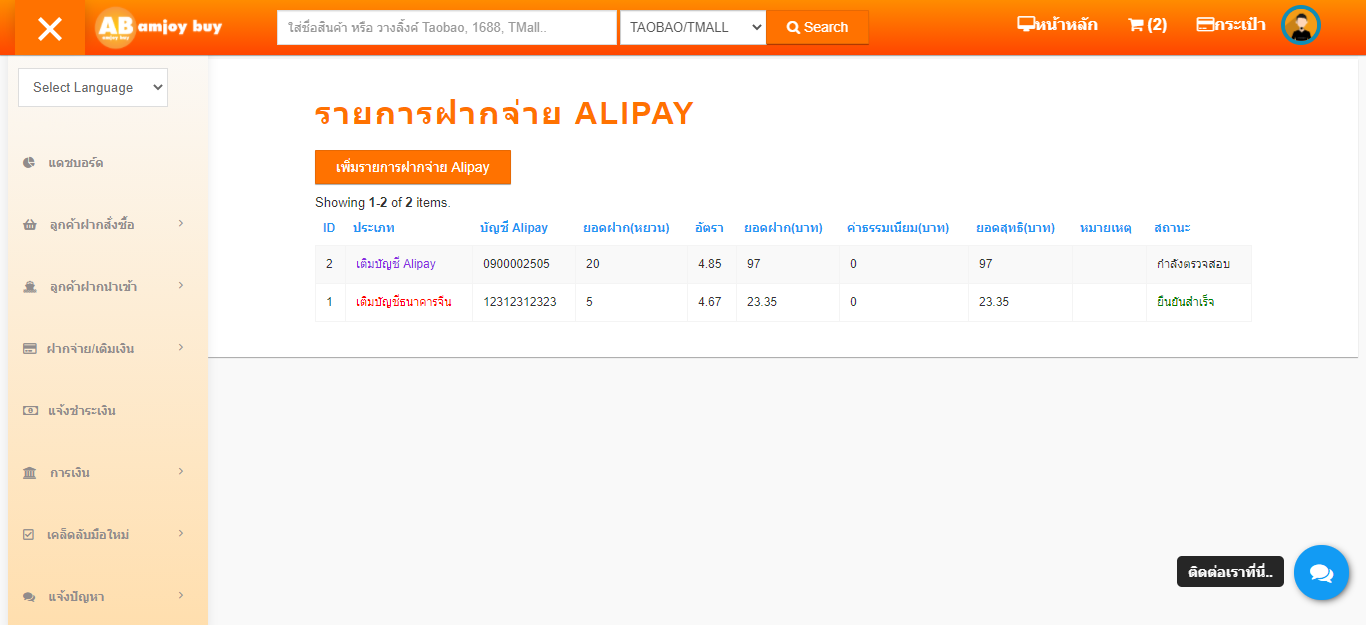Click the dashboard pie chart icon
This screenshot has width=1366, height=625.
click(x=29, y=162)
